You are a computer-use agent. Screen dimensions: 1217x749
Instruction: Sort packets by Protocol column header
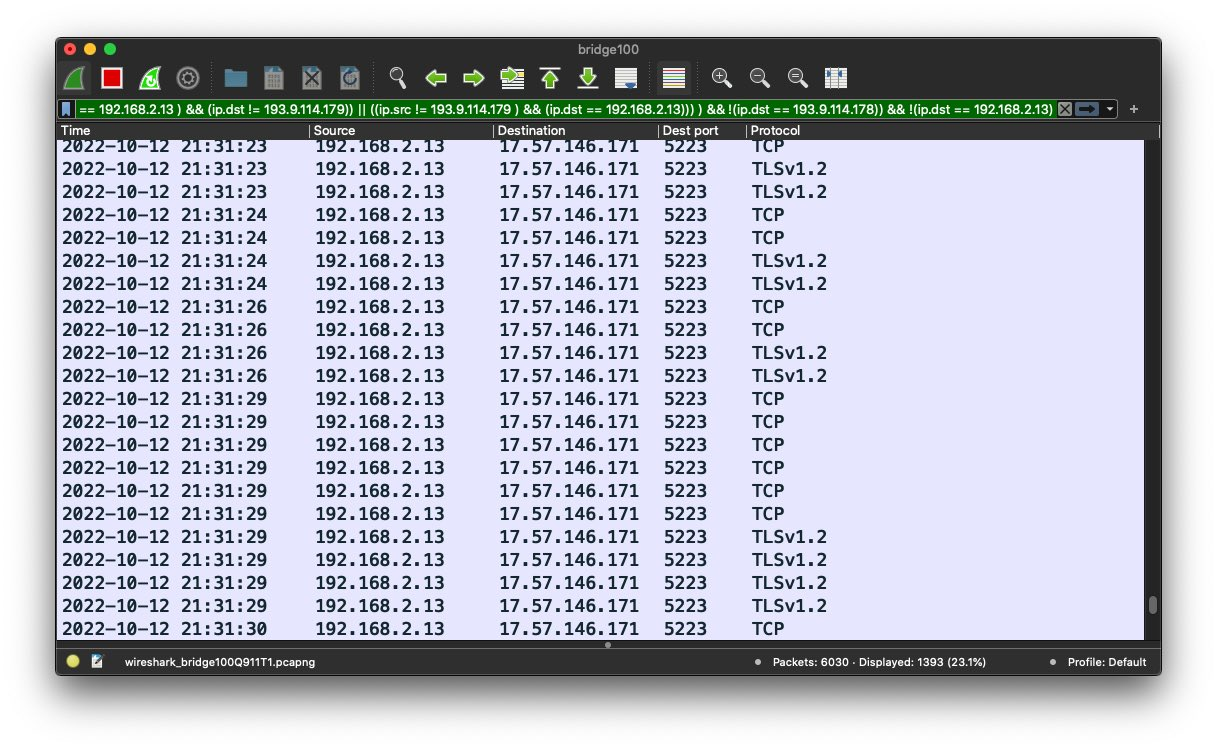coord(776,131)
